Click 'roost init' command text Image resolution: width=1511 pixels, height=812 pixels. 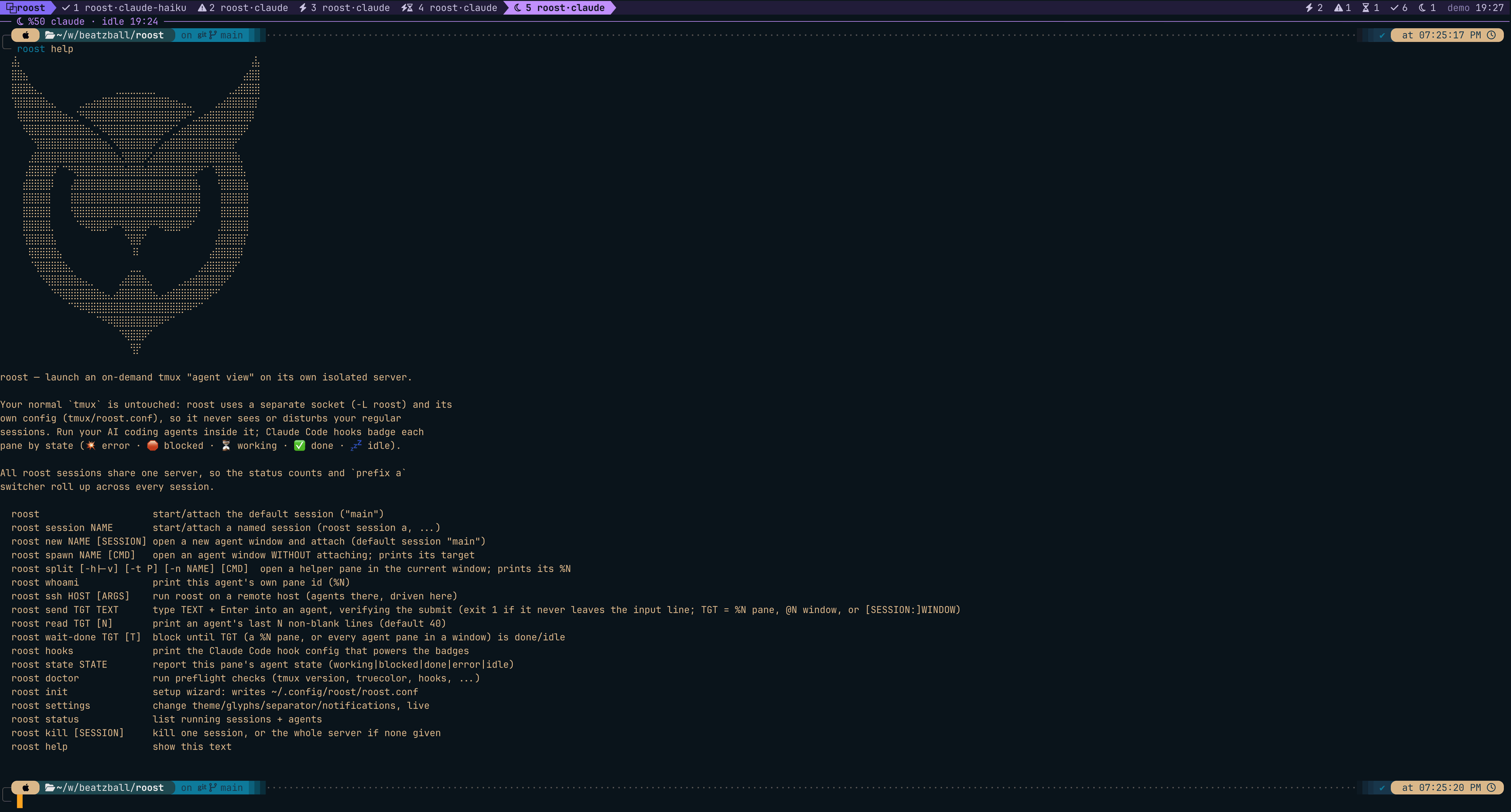coord(39,692)
